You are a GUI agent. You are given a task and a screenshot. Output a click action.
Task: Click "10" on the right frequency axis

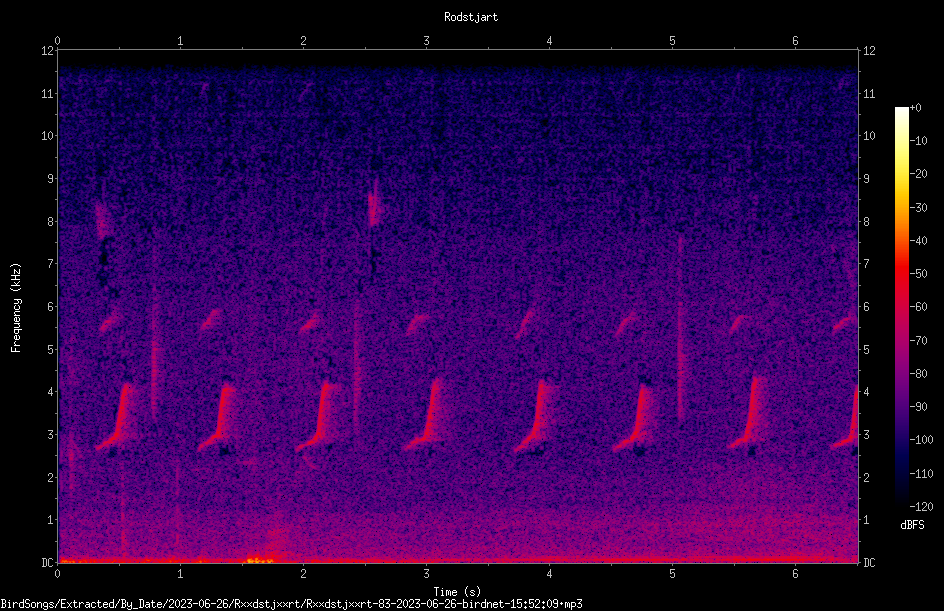coord(869,136)
